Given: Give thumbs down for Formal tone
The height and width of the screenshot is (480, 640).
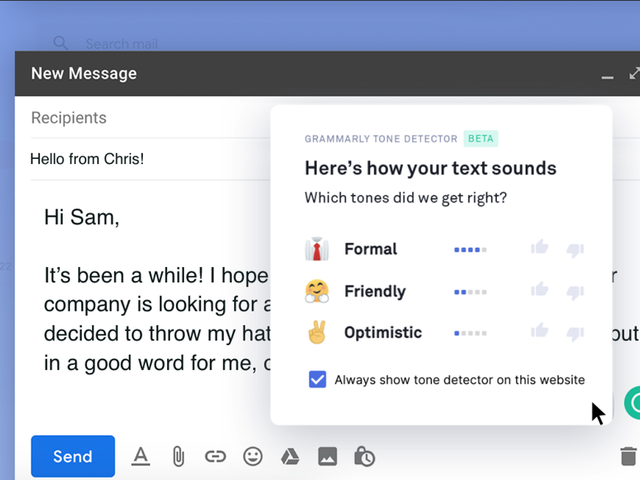Looking at the screenshot, I should pos(575,250).
